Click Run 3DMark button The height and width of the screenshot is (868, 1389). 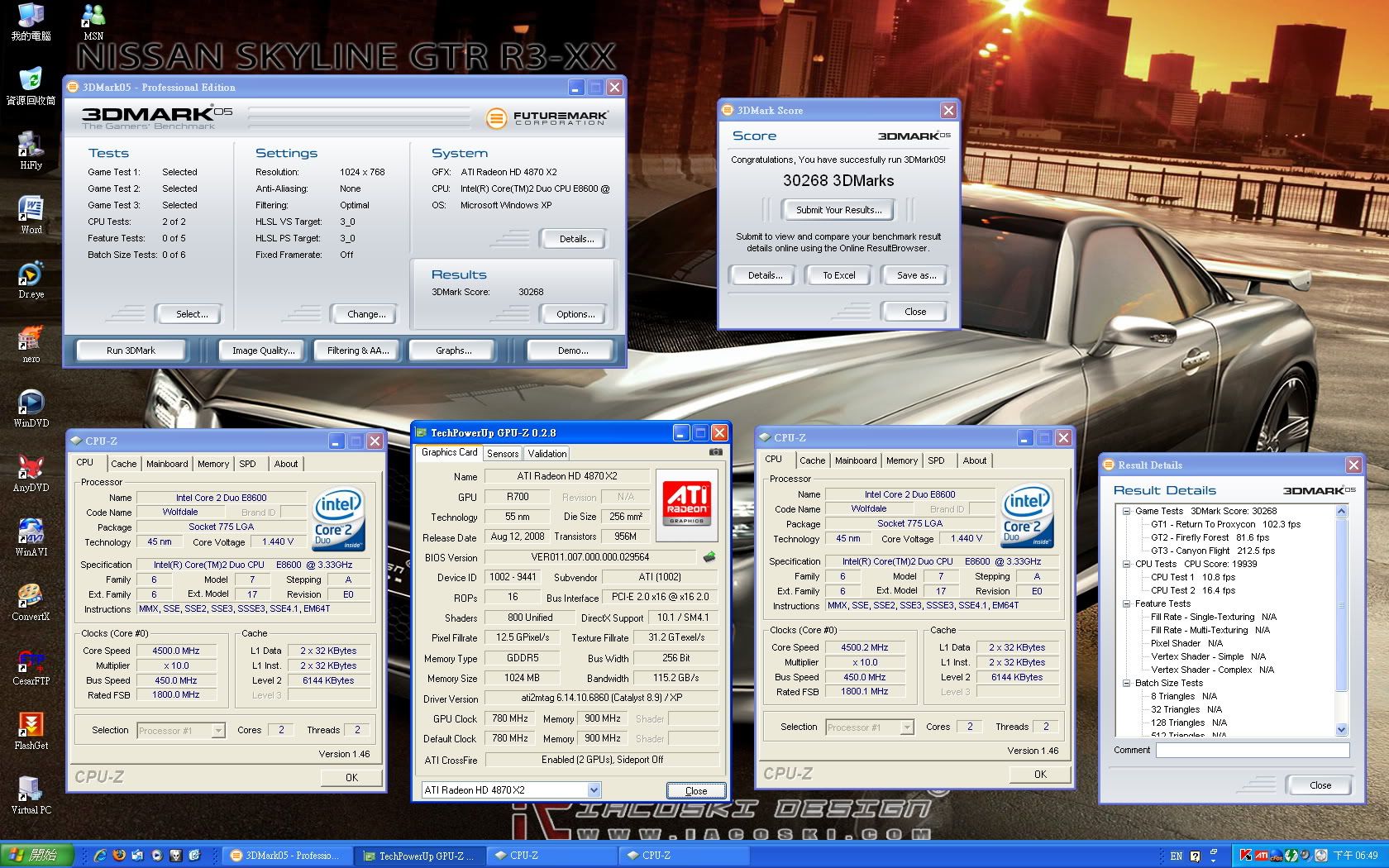click(131, 351)
